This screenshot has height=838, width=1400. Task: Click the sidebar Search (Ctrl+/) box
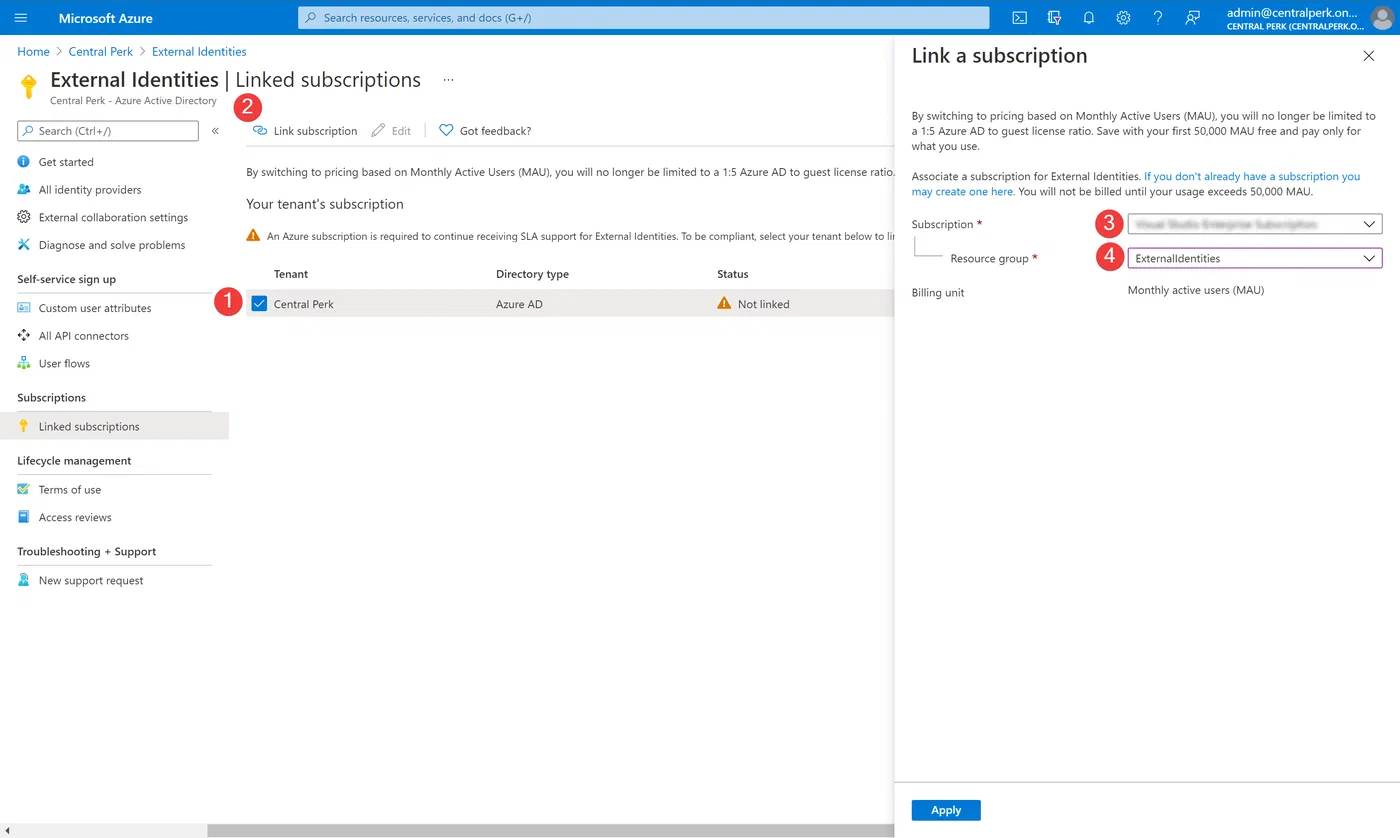click(x=108, y=131)
